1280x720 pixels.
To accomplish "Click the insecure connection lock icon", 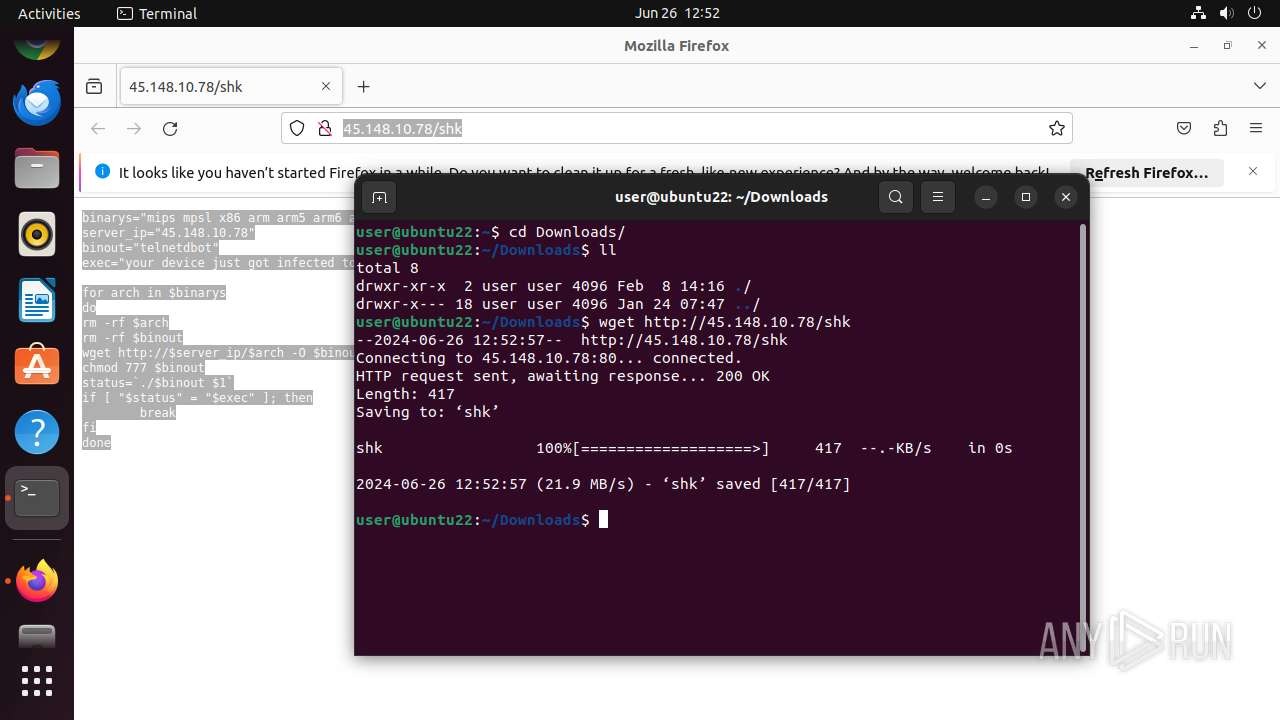I will click(x=324, y=128).
